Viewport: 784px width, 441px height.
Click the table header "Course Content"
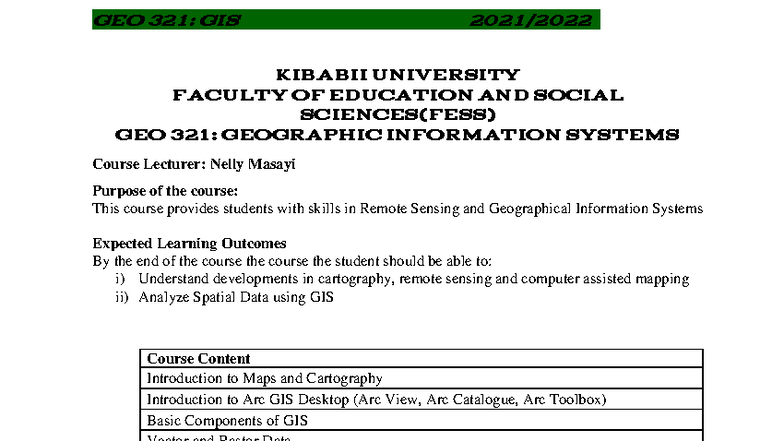(x=422, y=358)
